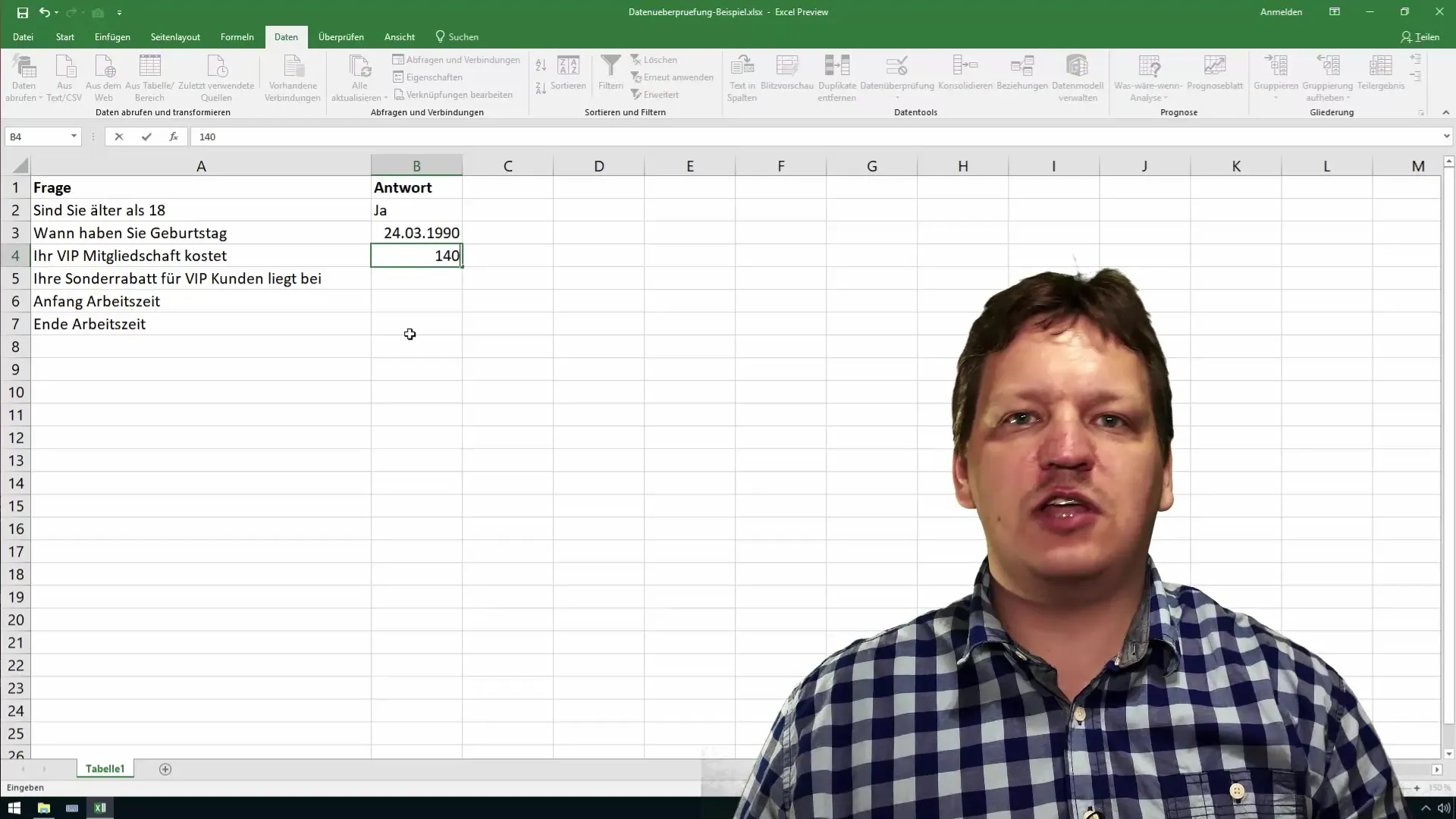Open Zuletzt verwendete Quellen
The image size is (1456, 819).
(x=216, y=77)
